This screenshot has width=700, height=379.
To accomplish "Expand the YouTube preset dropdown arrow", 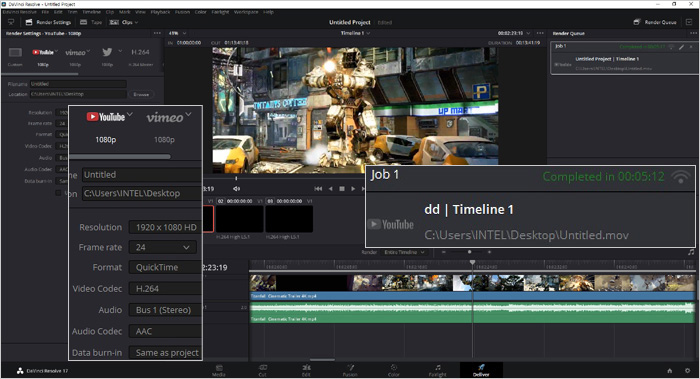I will [x=57, y=51].
